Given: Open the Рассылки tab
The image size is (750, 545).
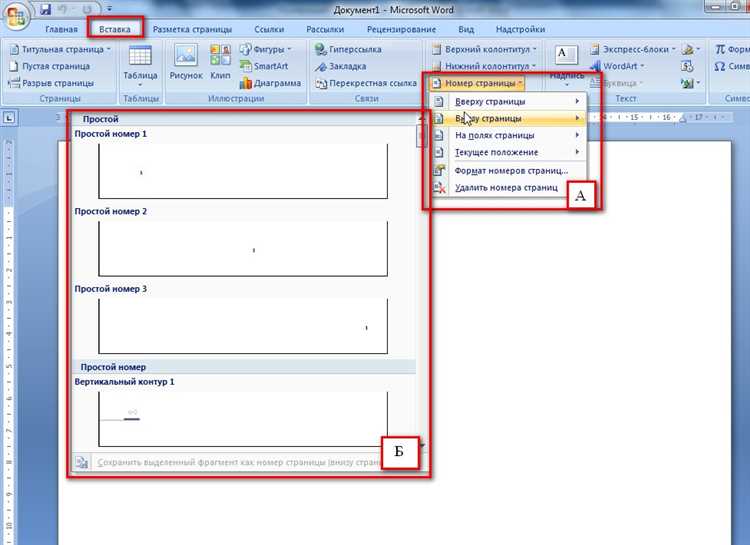Looking at the screenshot, I should [325, 29].
